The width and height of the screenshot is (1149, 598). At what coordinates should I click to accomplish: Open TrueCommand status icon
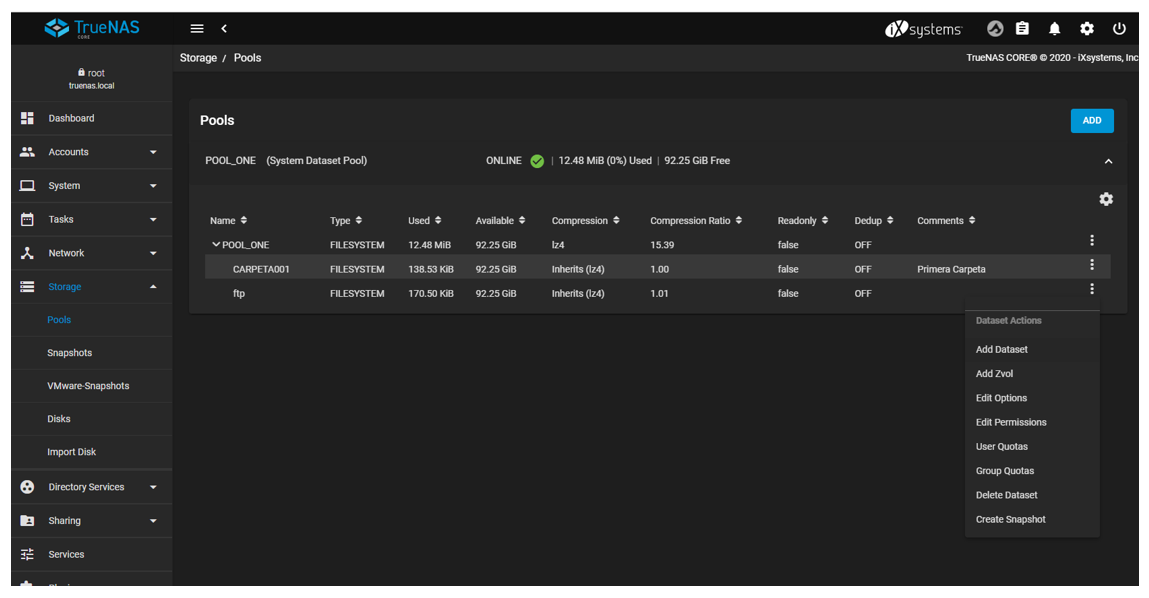[994, 29]
